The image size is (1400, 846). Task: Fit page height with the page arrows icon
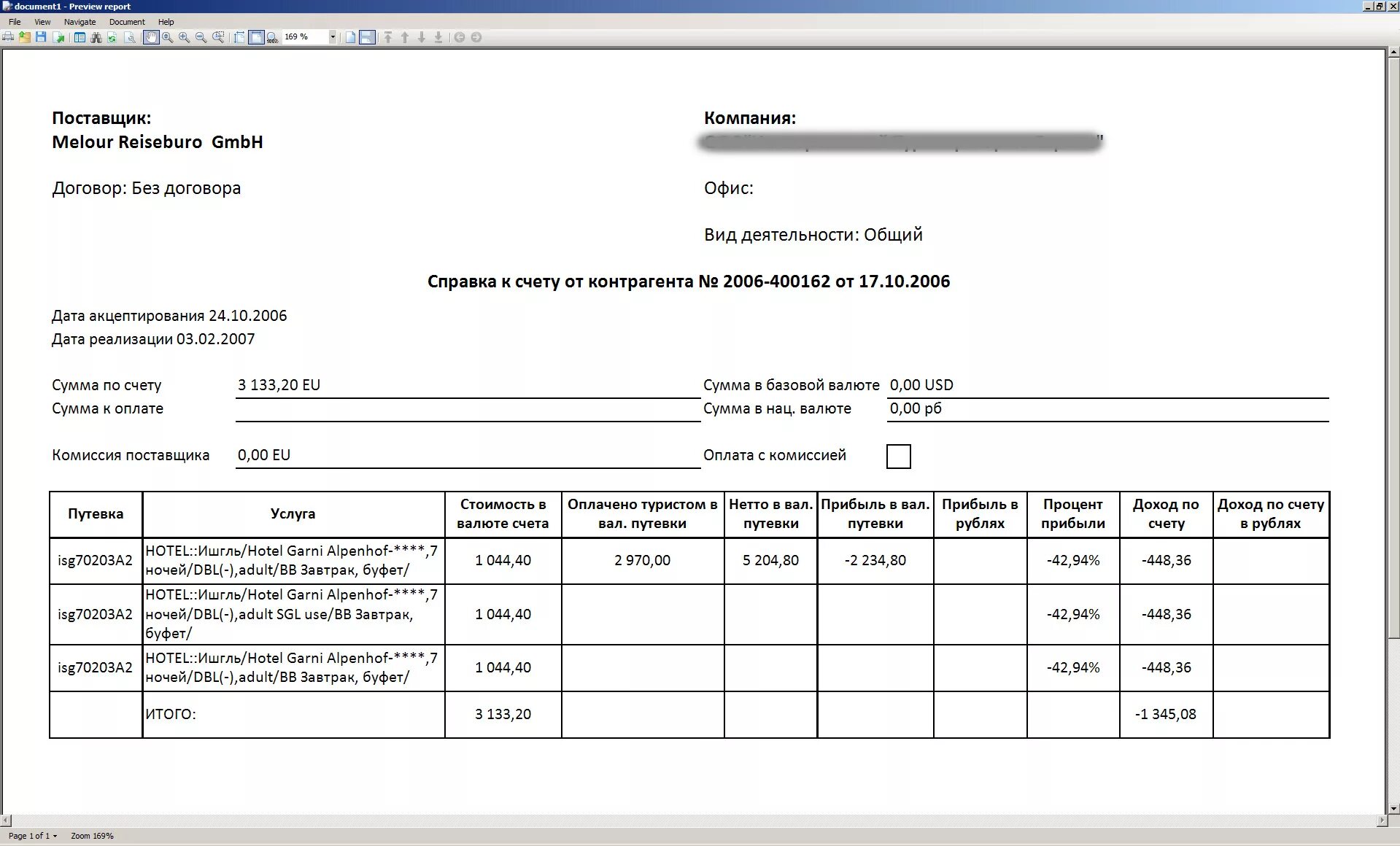pos(239,37)
